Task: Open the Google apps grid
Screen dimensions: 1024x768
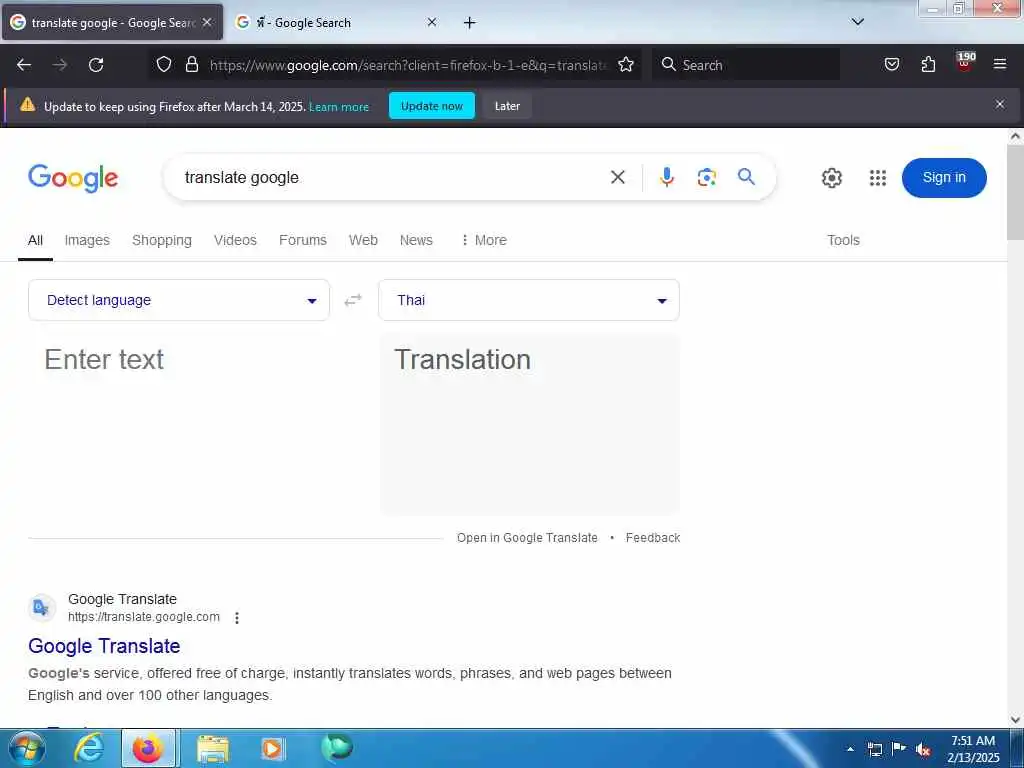Action: coord(878,178)
